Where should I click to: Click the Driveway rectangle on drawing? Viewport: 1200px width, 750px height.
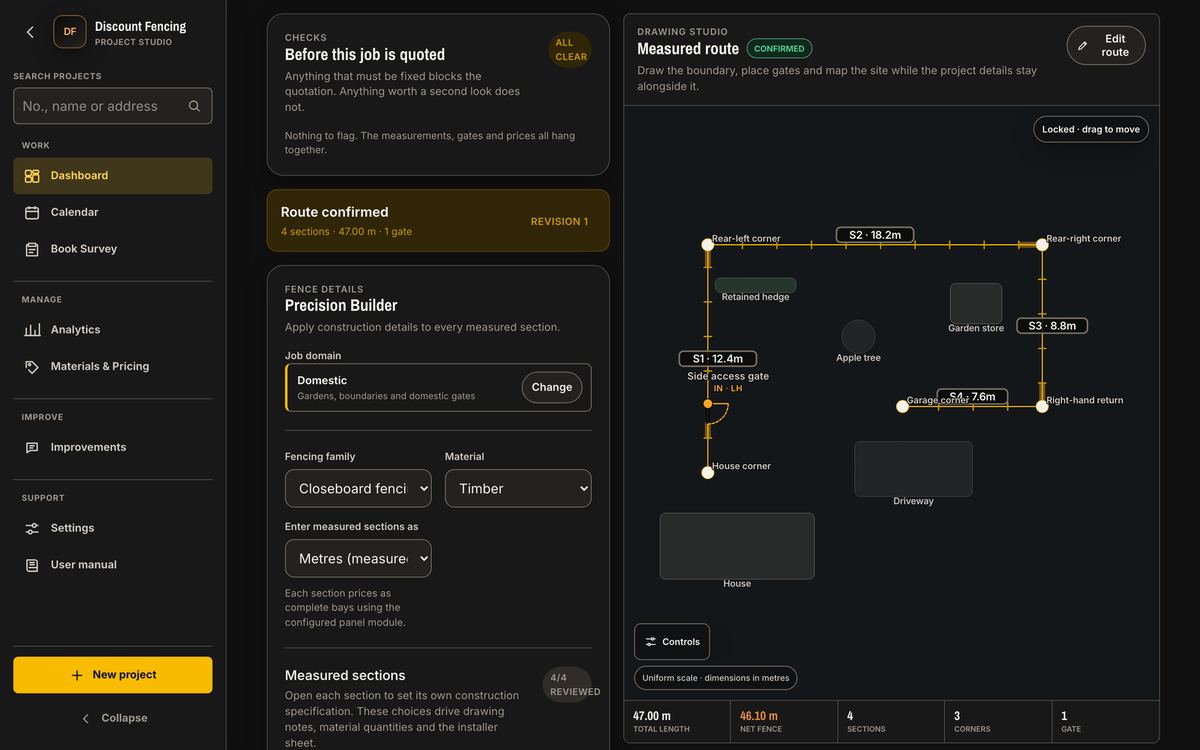pos(913,469)
